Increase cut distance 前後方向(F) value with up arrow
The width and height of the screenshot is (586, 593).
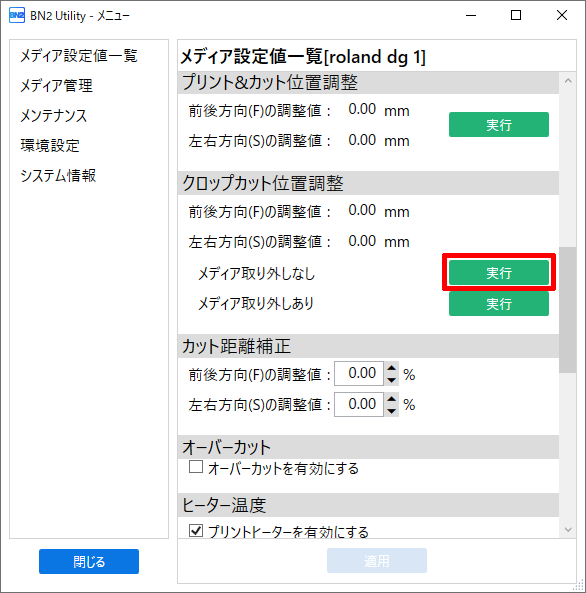tap(392, 368)
